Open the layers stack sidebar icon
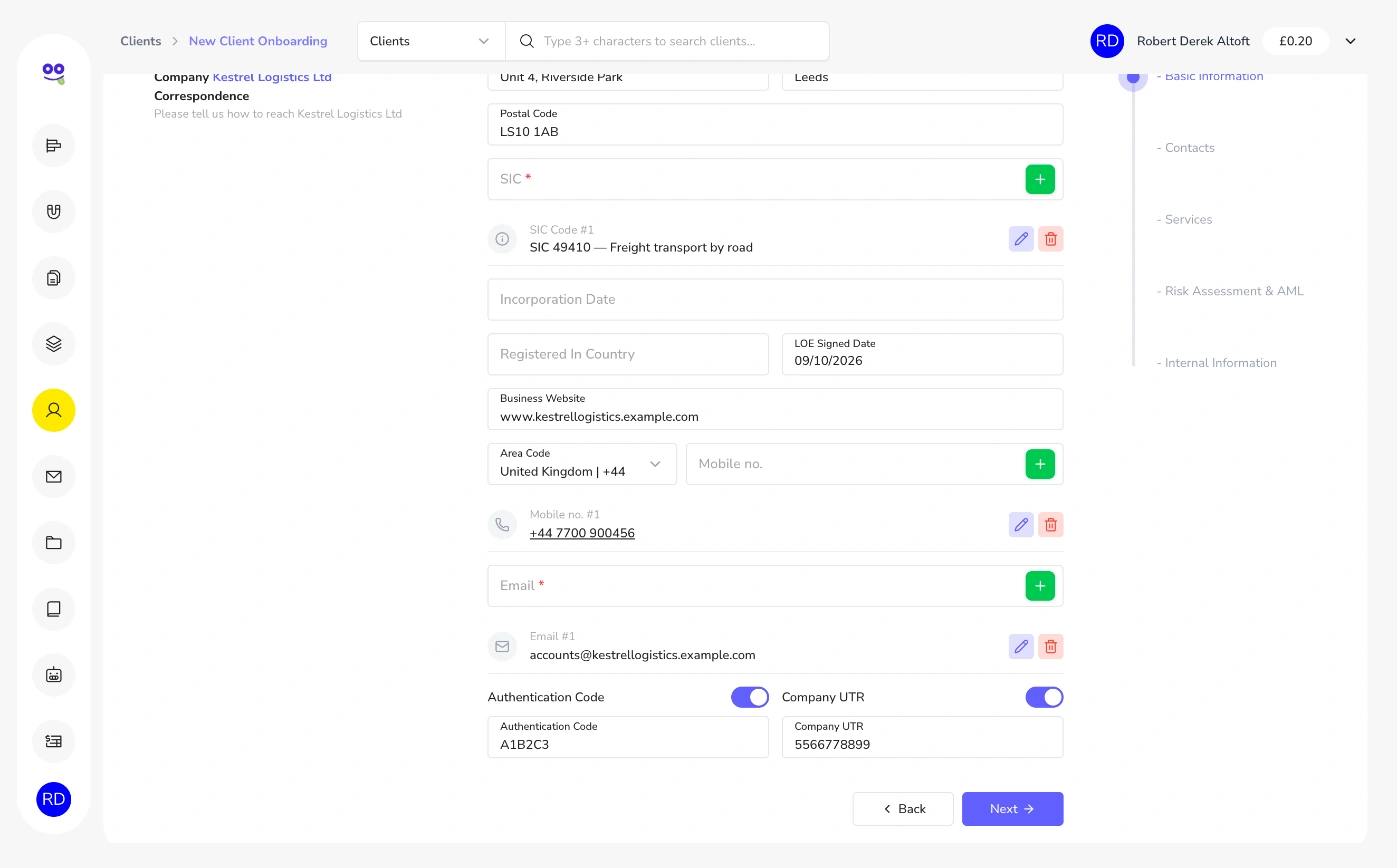1397x868 pixels. click(54, 344)
